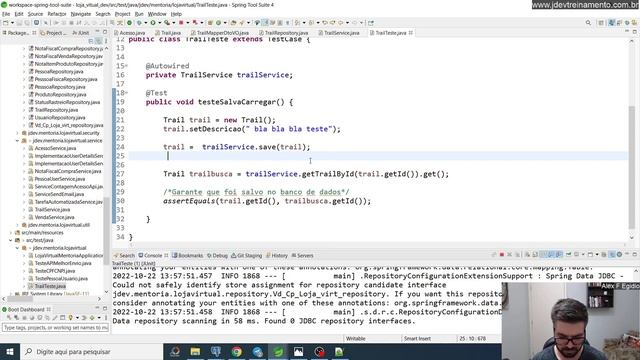Open the toolbar Search magnifier icon

point(588,23)
